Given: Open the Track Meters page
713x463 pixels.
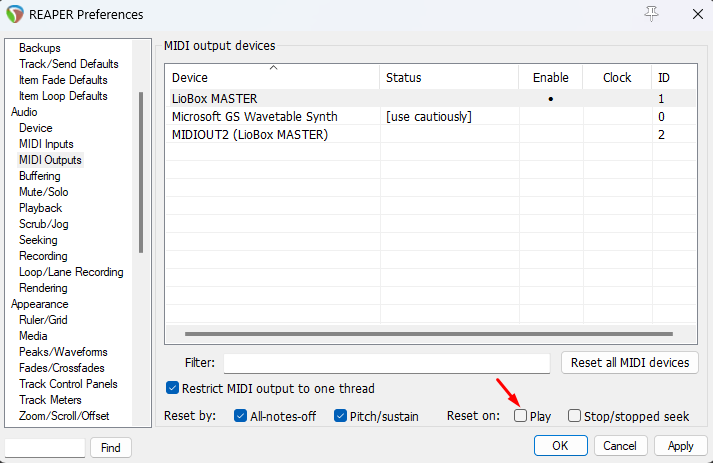Looking at the screenshot, I should 50,400.
